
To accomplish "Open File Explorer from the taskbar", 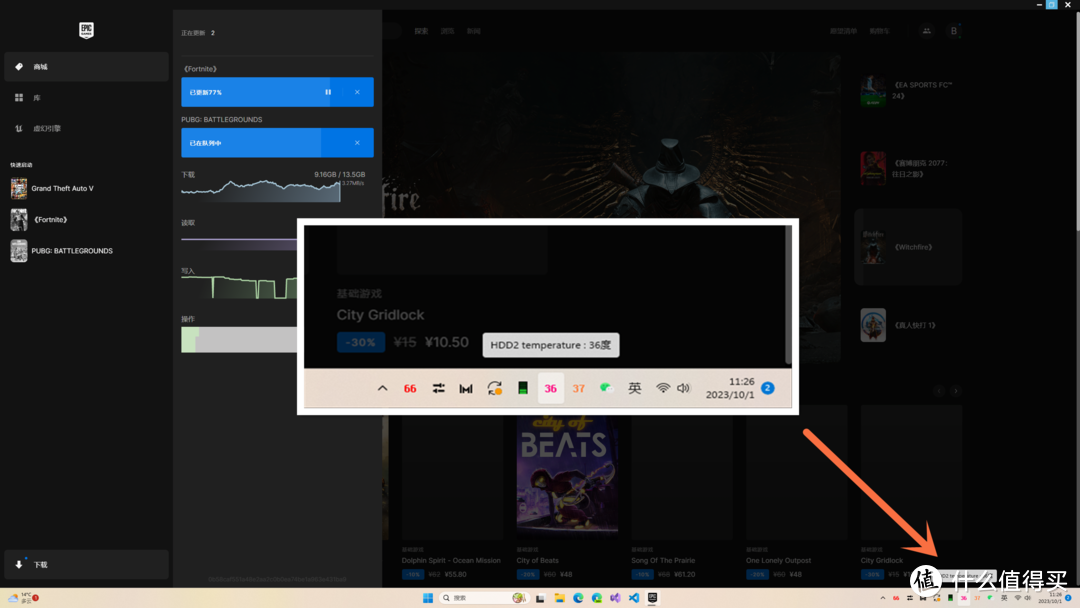I will pos(559,598).
